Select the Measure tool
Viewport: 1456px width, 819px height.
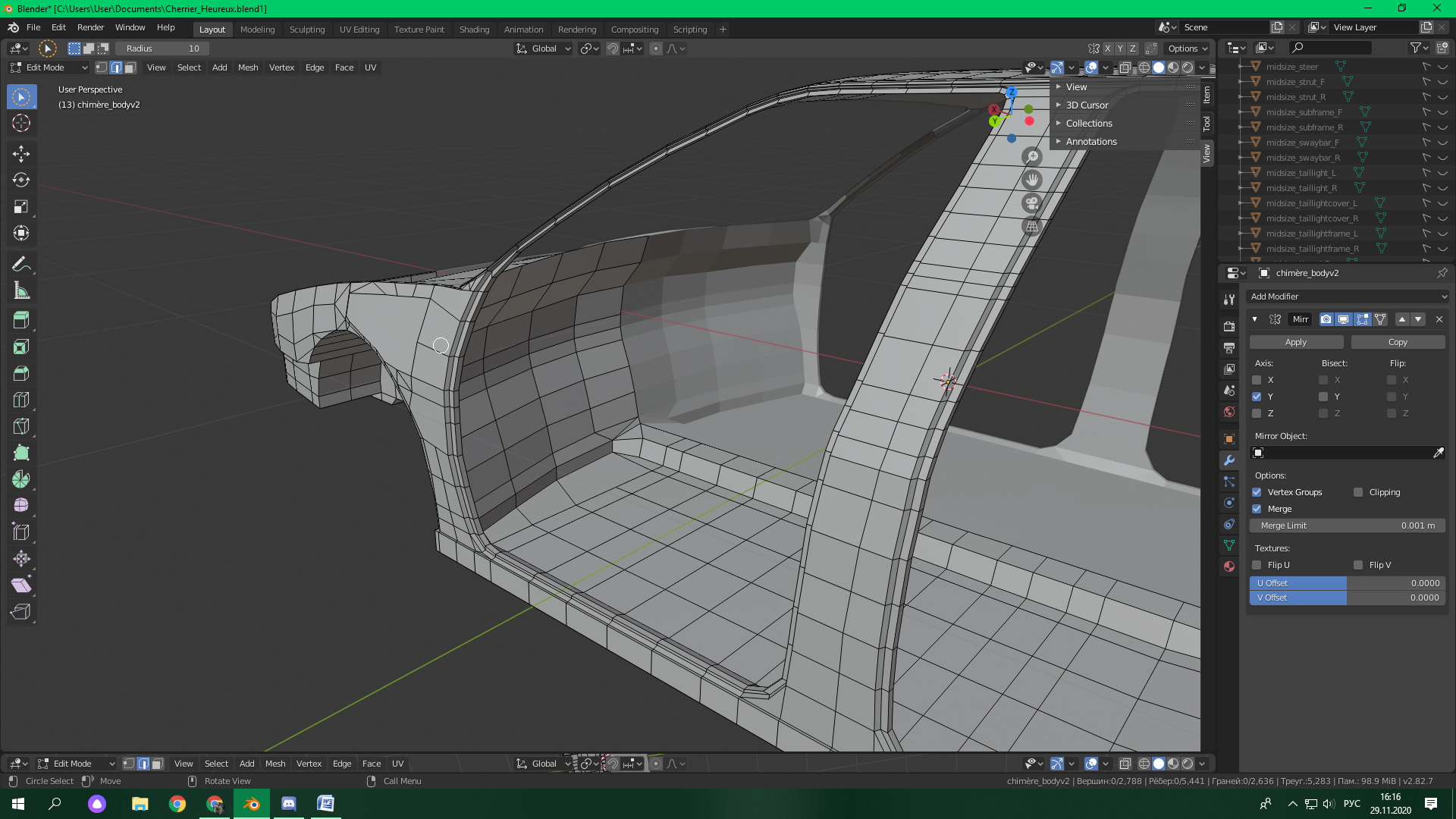click(x=21, y=291)
